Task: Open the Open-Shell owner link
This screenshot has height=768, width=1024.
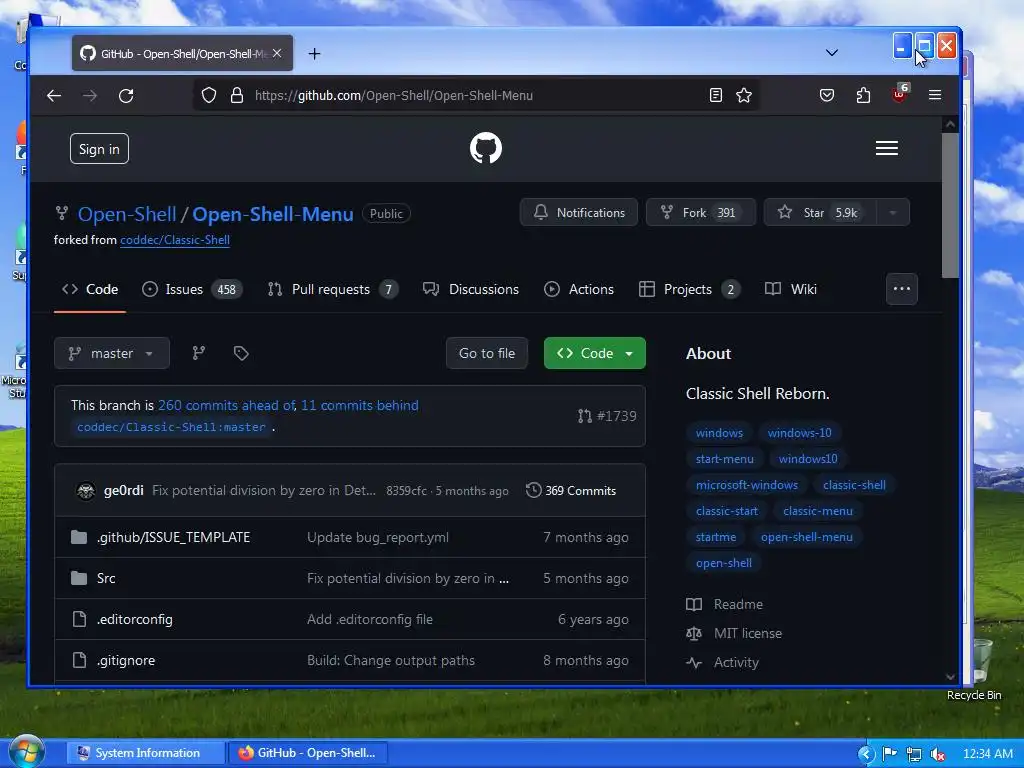Action: click(127, 214)
